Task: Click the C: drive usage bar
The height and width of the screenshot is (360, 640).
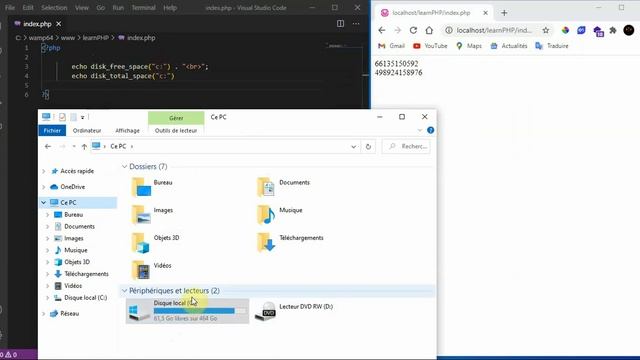Action: tap(200, 311)
